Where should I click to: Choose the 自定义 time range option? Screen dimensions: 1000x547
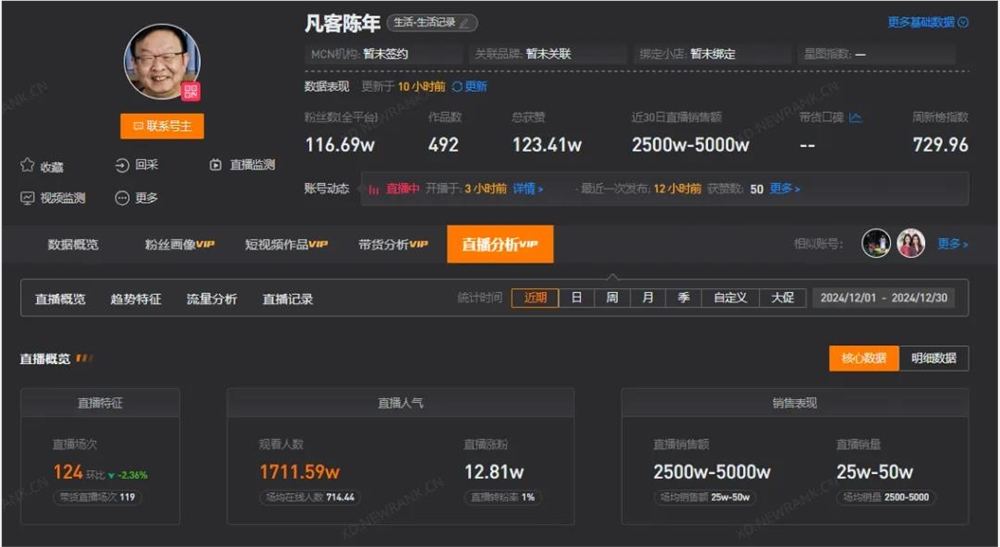[x=730, y=298]
